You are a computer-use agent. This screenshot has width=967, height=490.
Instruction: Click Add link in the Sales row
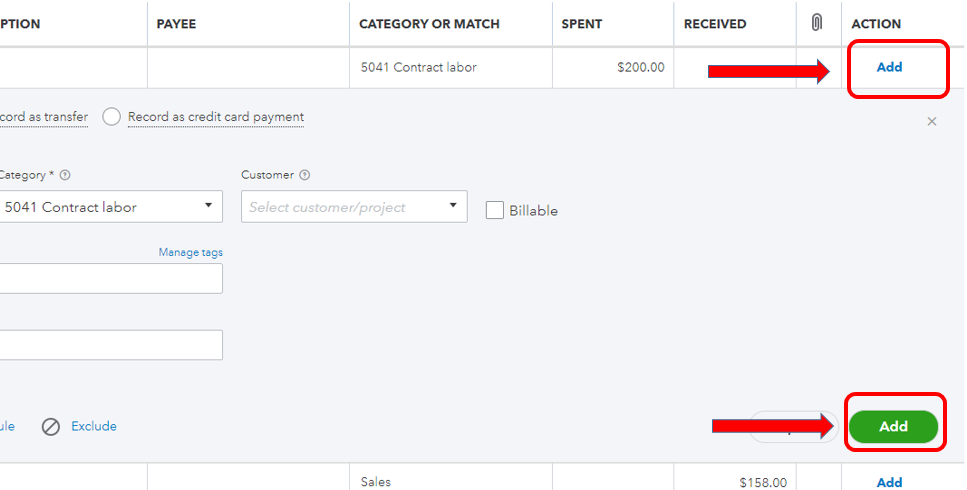(889, 482)
